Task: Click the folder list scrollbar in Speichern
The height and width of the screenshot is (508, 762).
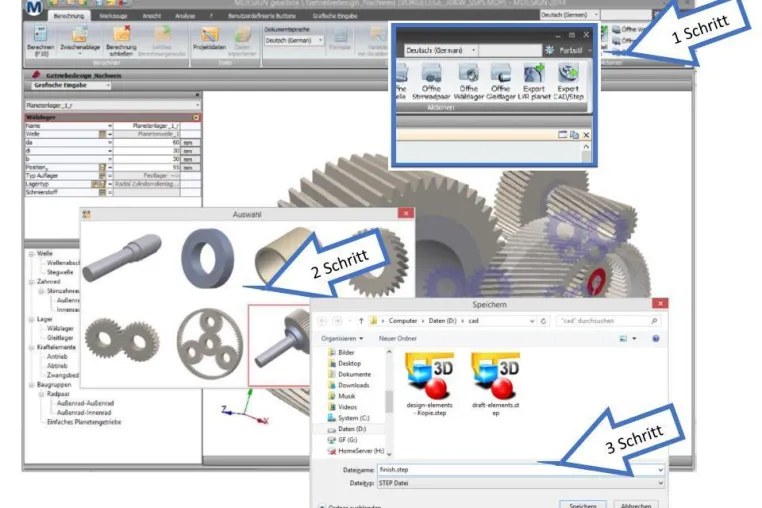Action: (389, 403)
